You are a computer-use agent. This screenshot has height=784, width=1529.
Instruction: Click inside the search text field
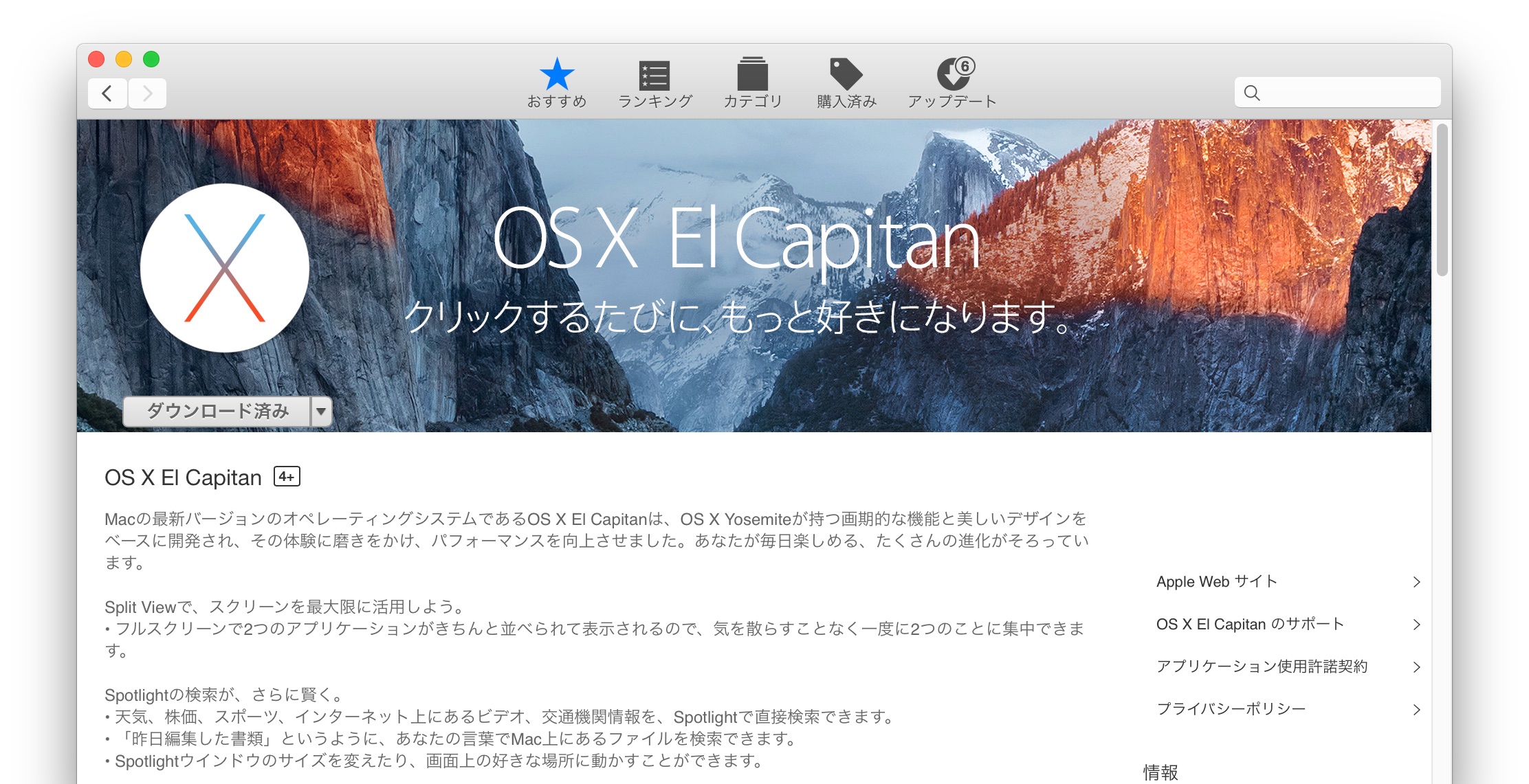(1347, 93)
